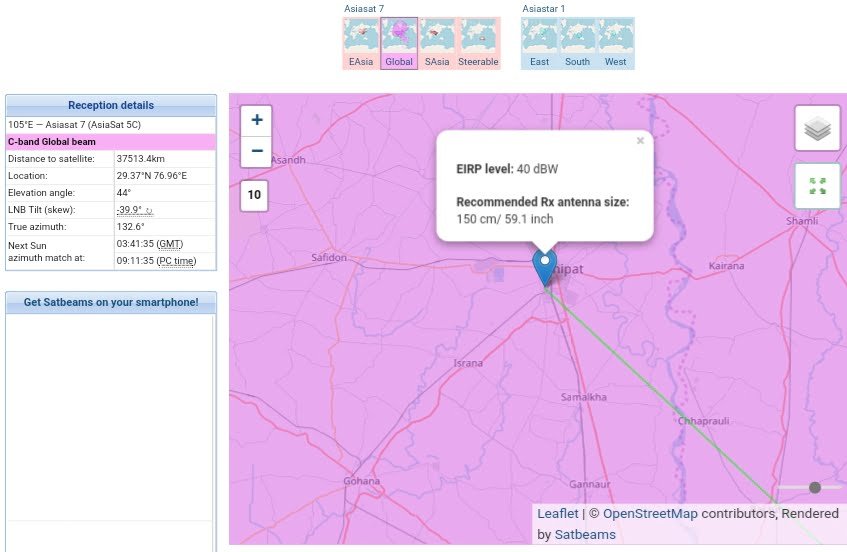Image resolution: width=847 pixels, height=552 pixels.
Task: Select Asiasat 7 EAsia beam thumbnail
Action: click(x=361, y=43)
